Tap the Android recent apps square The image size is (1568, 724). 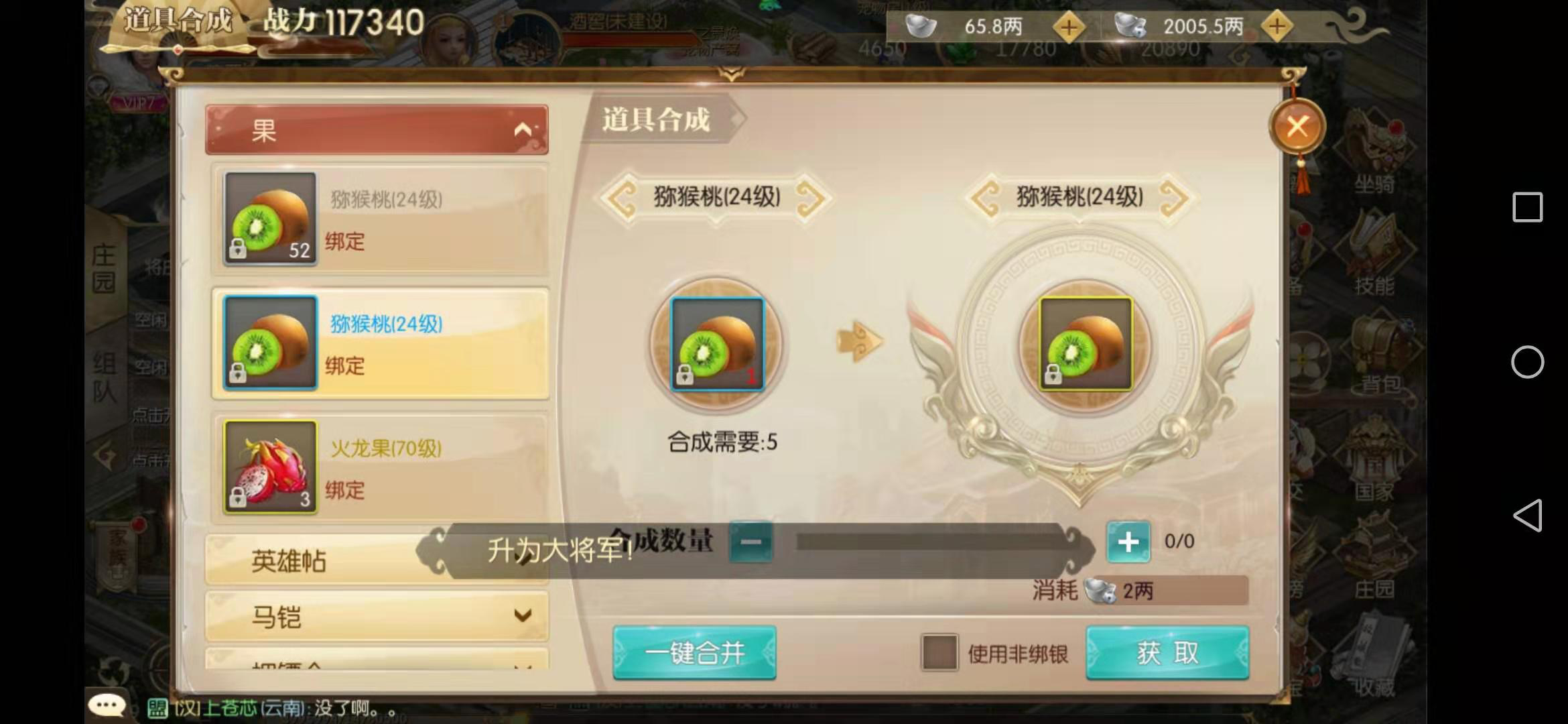point(1528,207)
